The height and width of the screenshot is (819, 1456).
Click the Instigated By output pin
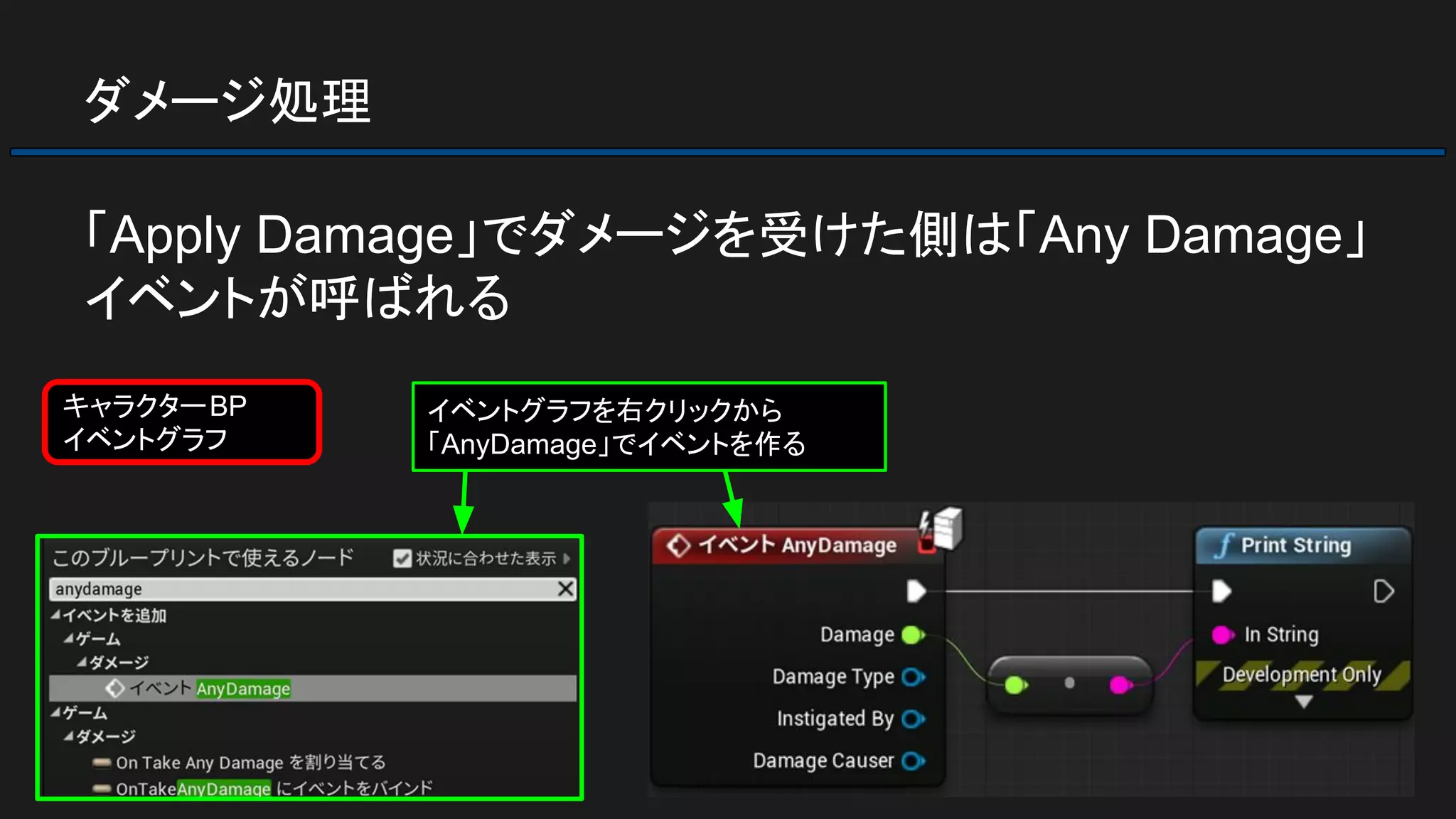pos(913,719)
